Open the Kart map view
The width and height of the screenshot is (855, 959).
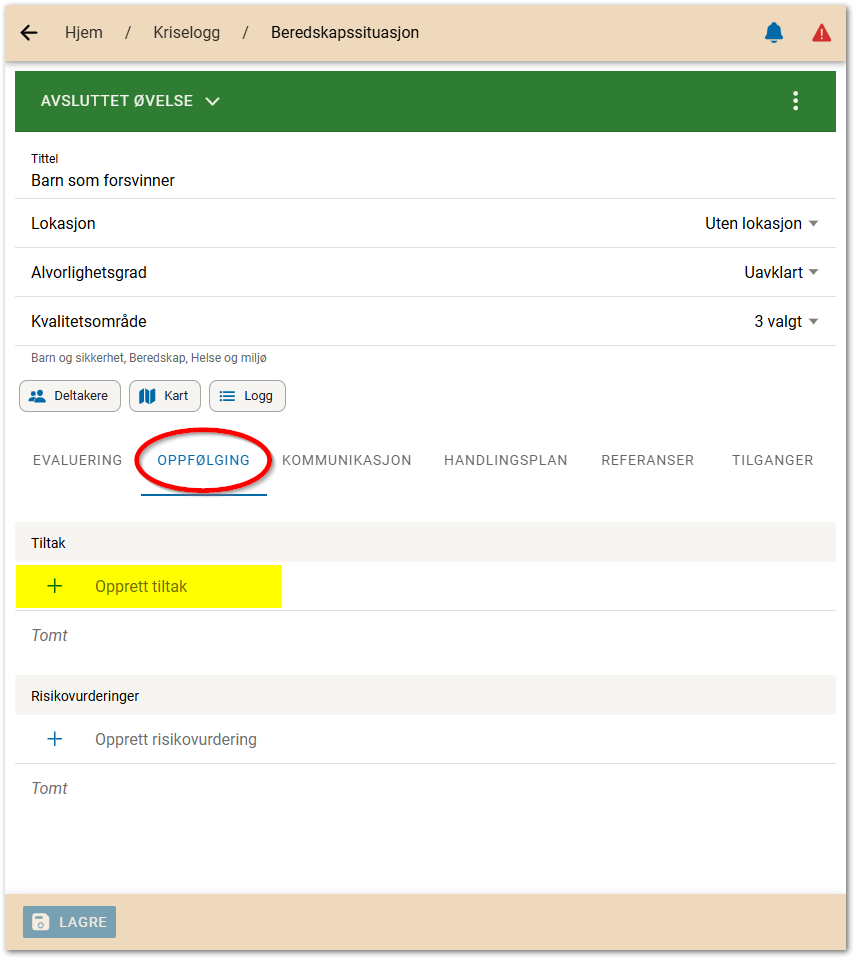165,396
